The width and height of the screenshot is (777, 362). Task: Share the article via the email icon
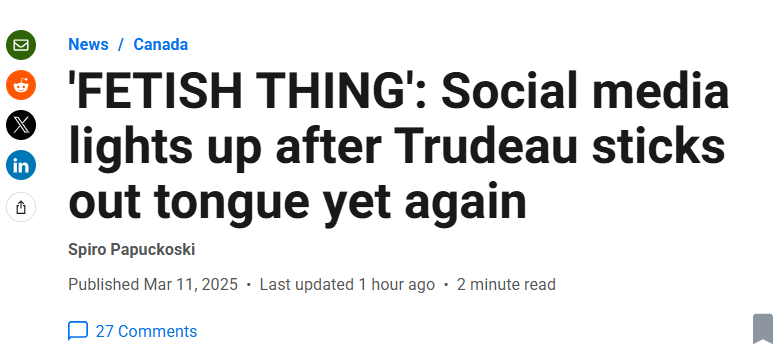(21, 45)
